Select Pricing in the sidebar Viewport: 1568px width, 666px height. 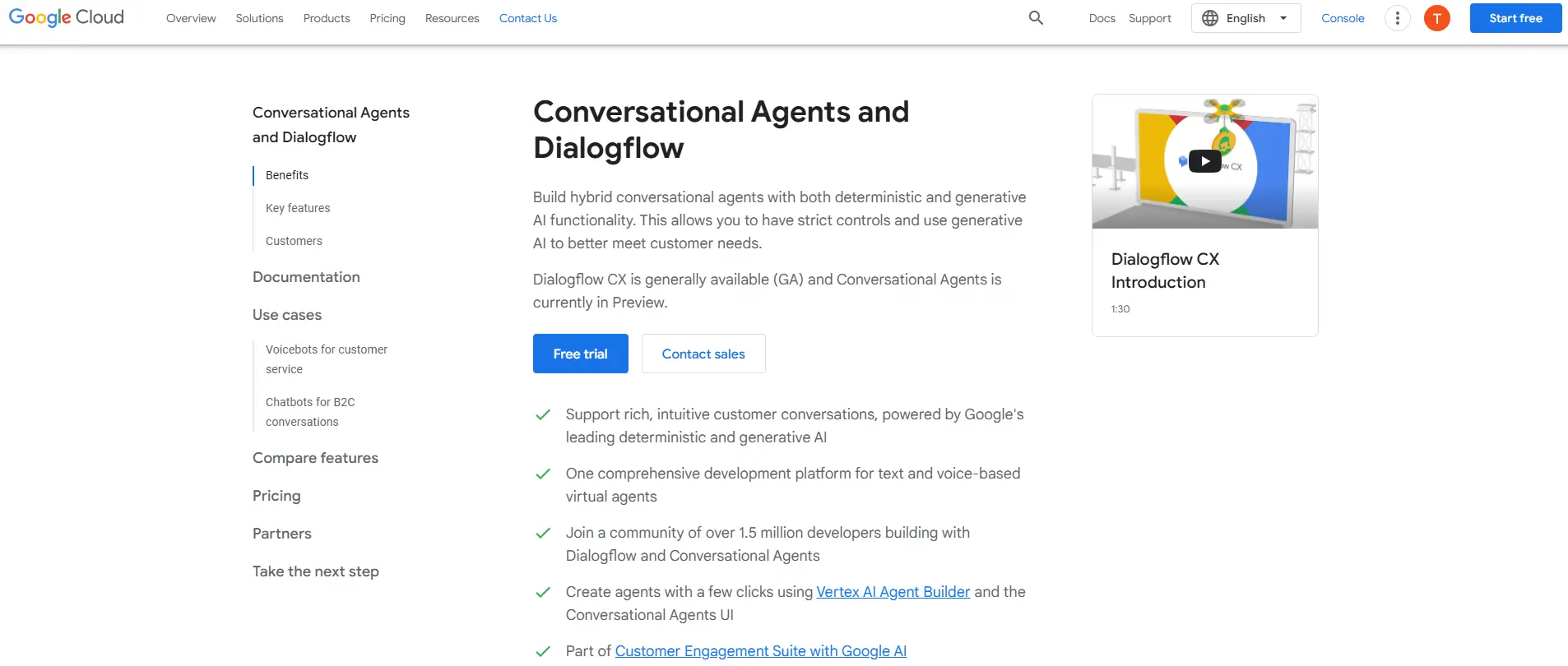(x=276, y=496)
